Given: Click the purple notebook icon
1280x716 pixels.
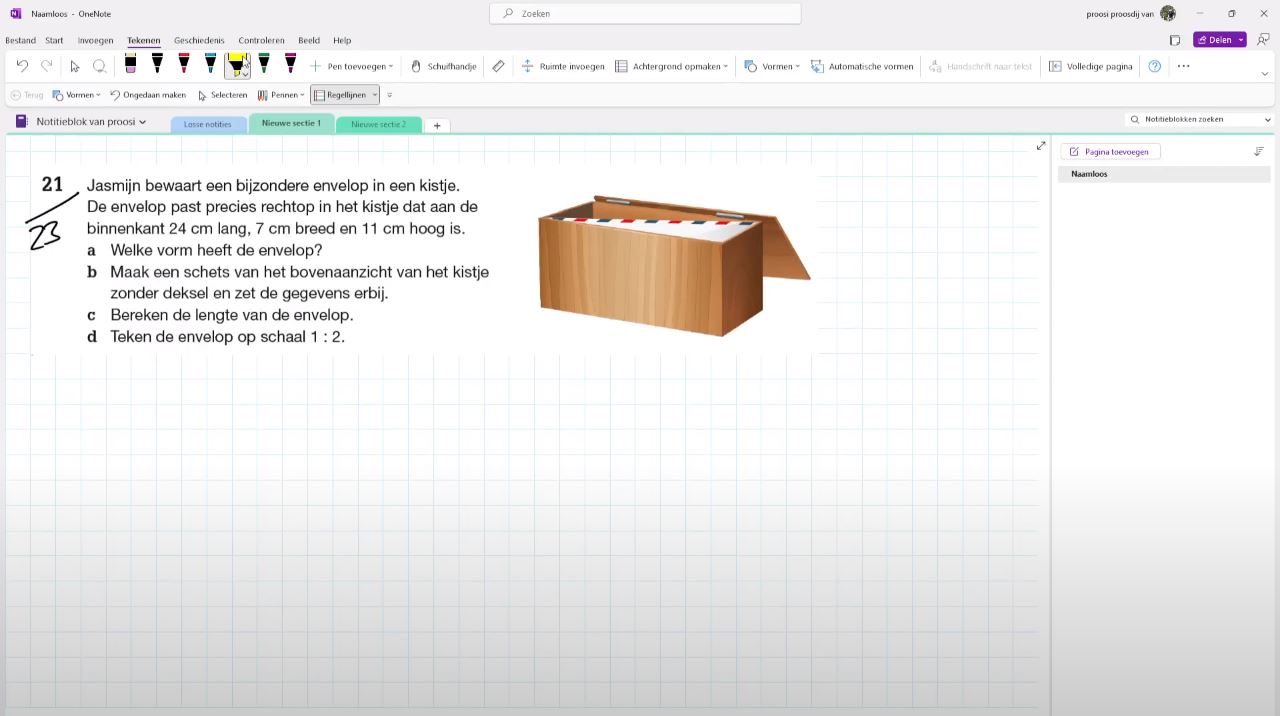Looking at the screenshot, I should [x=21, y=122].
